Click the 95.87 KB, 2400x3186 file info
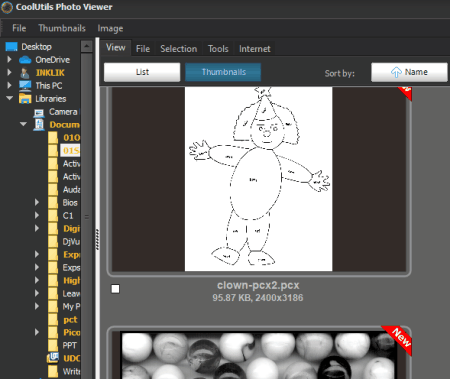450x379 pixels. click(x=258, y=298)
